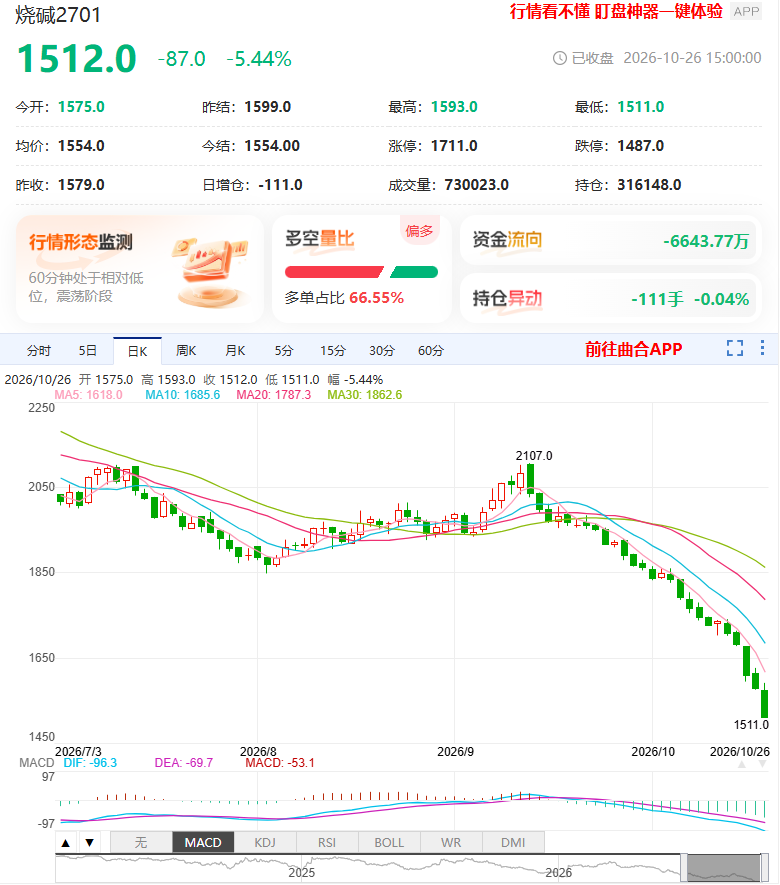
Task: Click the 偏多 badge
Action: coord(419,230)
